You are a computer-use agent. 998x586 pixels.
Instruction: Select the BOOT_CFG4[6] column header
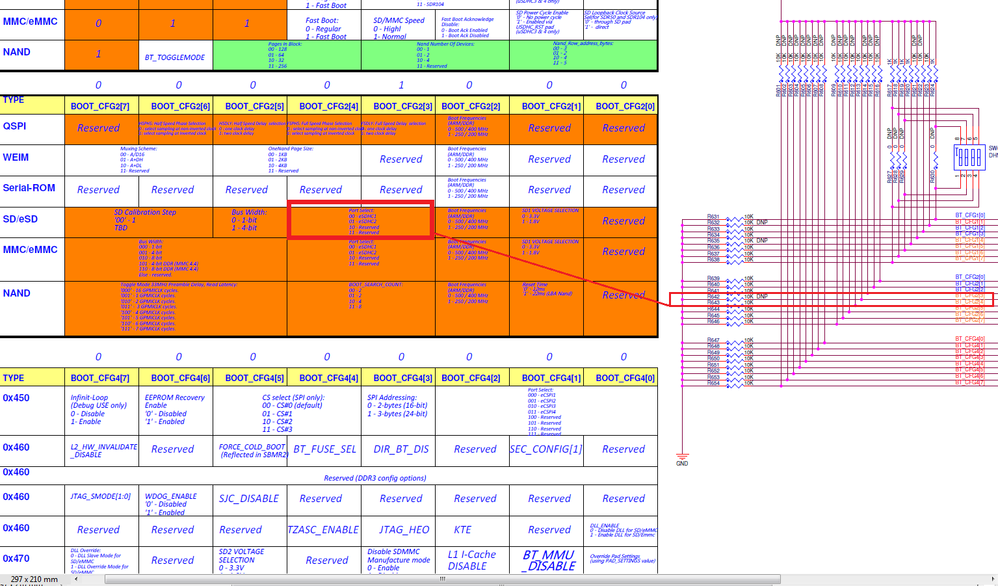(176, 378)
